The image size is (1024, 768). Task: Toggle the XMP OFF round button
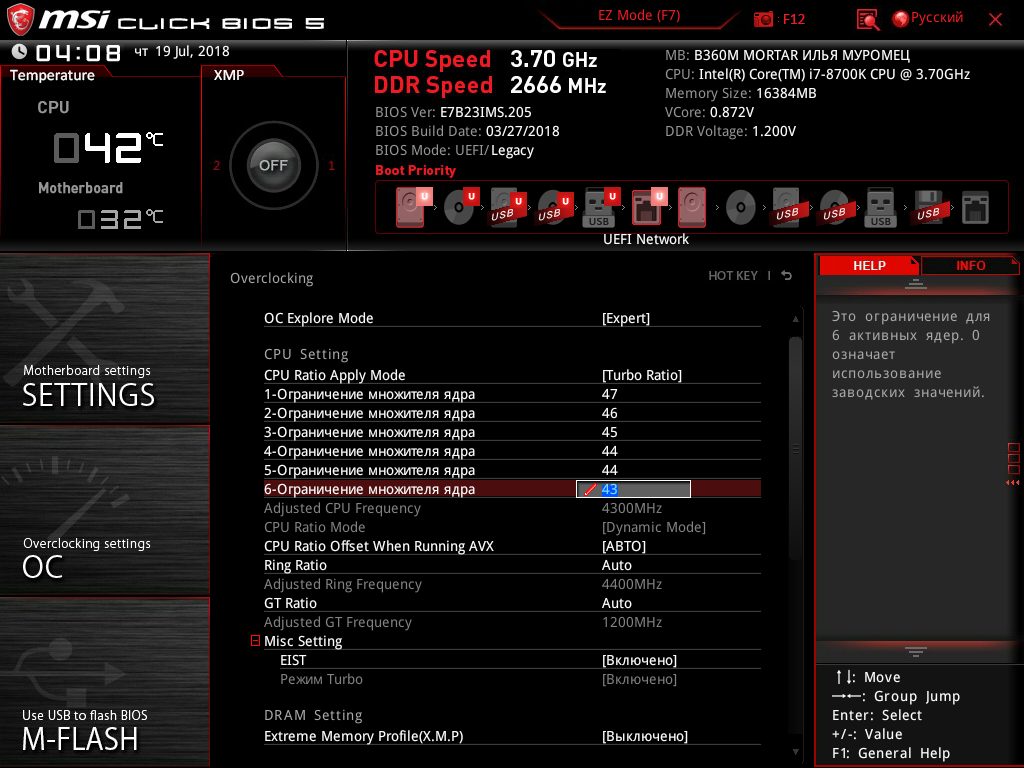point(273,165)
